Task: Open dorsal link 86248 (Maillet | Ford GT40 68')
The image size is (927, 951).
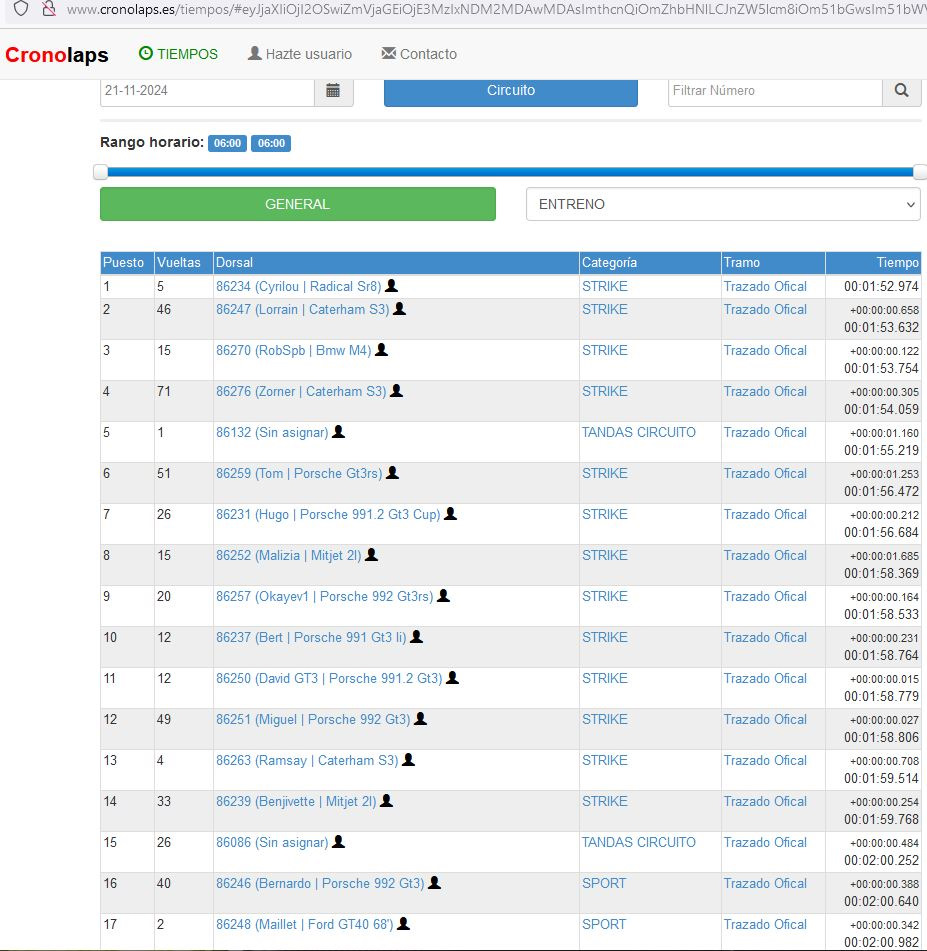Action: pos(305,924)
